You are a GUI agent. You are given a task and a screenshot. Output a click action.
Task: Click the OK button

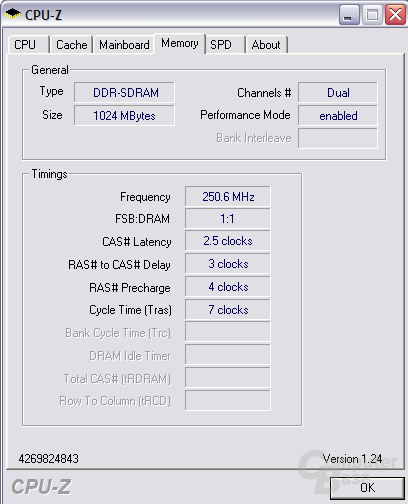tap(367, 488)
